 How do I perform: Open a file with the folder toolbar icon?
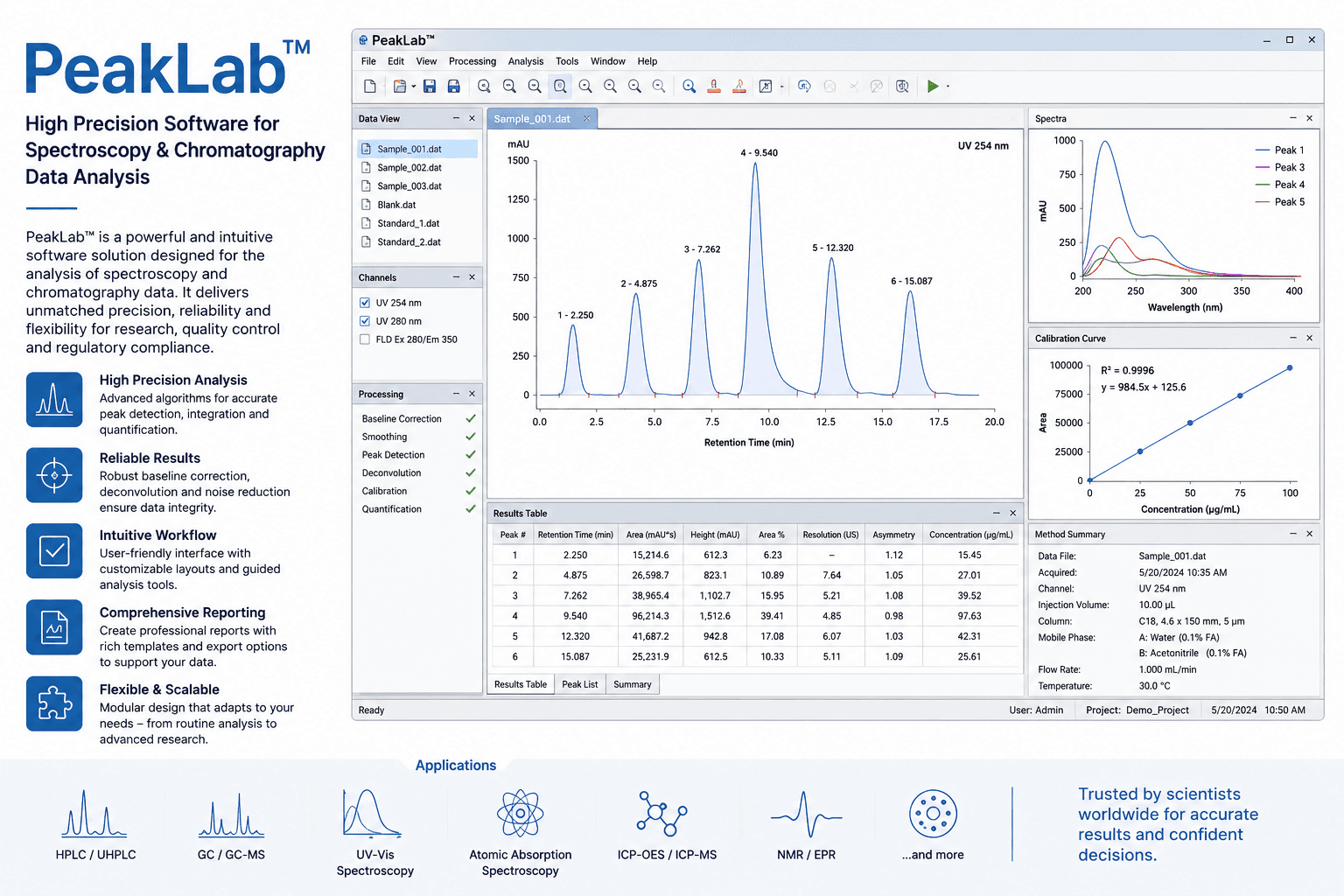pyautogui.click(x=400, y=86)
